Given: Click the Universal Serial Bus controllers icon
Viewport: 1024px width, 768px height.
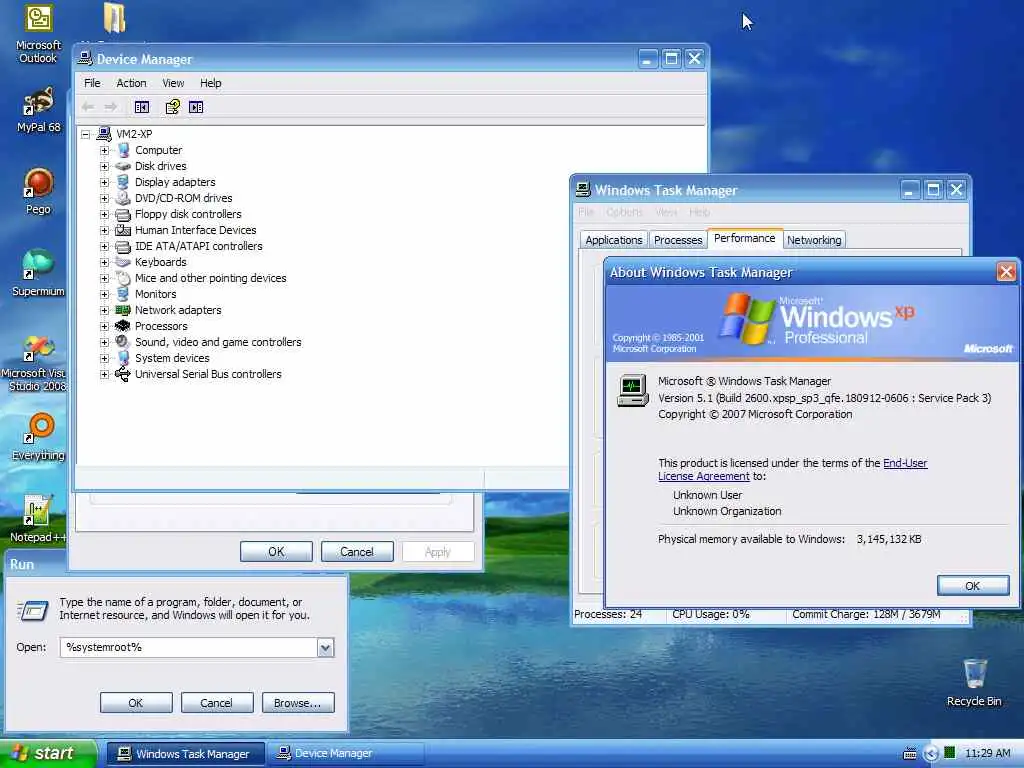Looking at the screenshot, I should (x=123, y=374).
